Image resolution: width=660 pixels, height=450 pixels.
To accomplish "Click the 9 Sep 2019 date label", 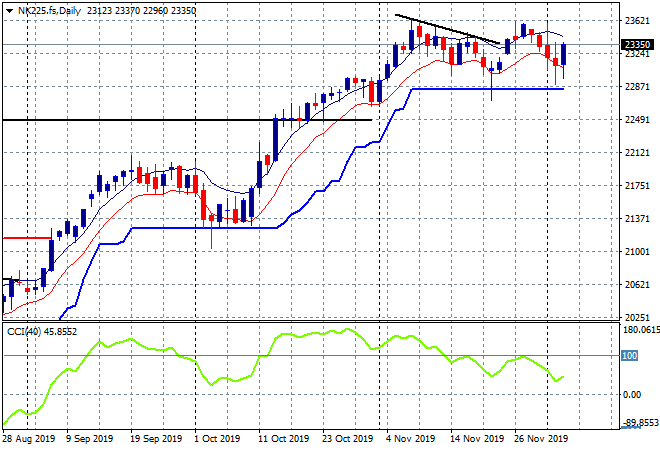I will (x=89, y=439).
